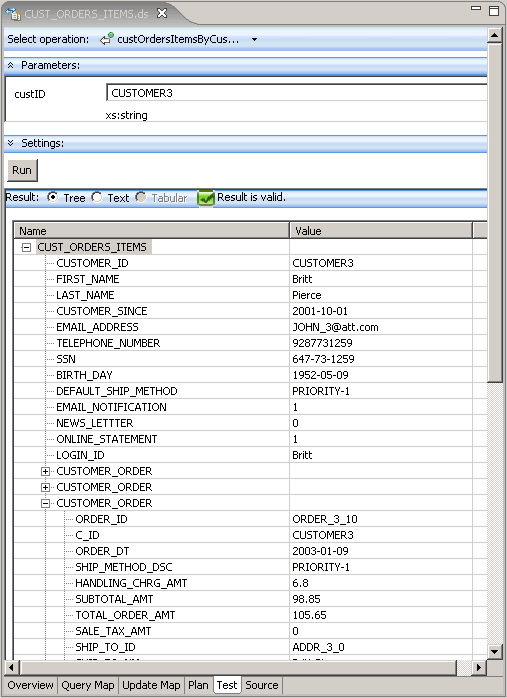The image size is (507, 698).
Task: Click the custID input field
Action: [296, 93]
